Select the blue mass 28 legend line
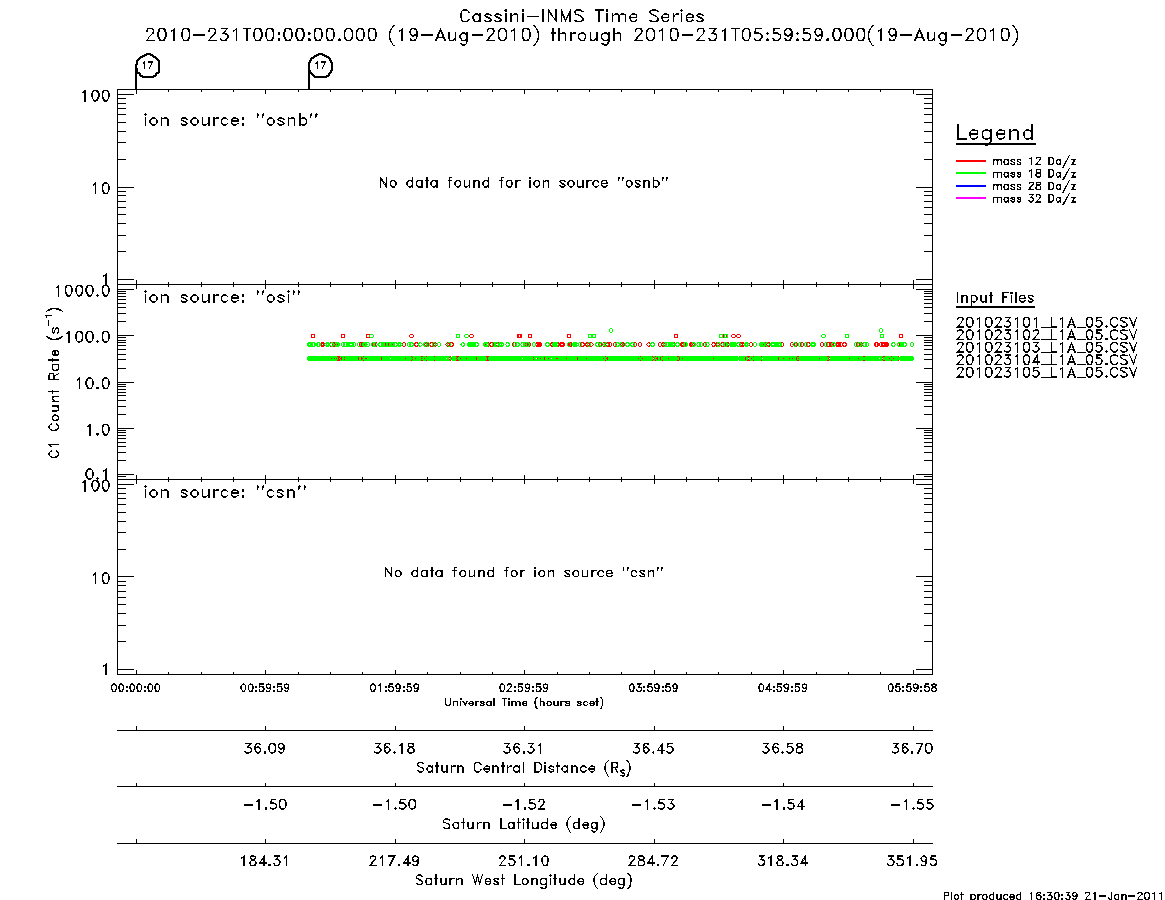 (x=970, y=187)
